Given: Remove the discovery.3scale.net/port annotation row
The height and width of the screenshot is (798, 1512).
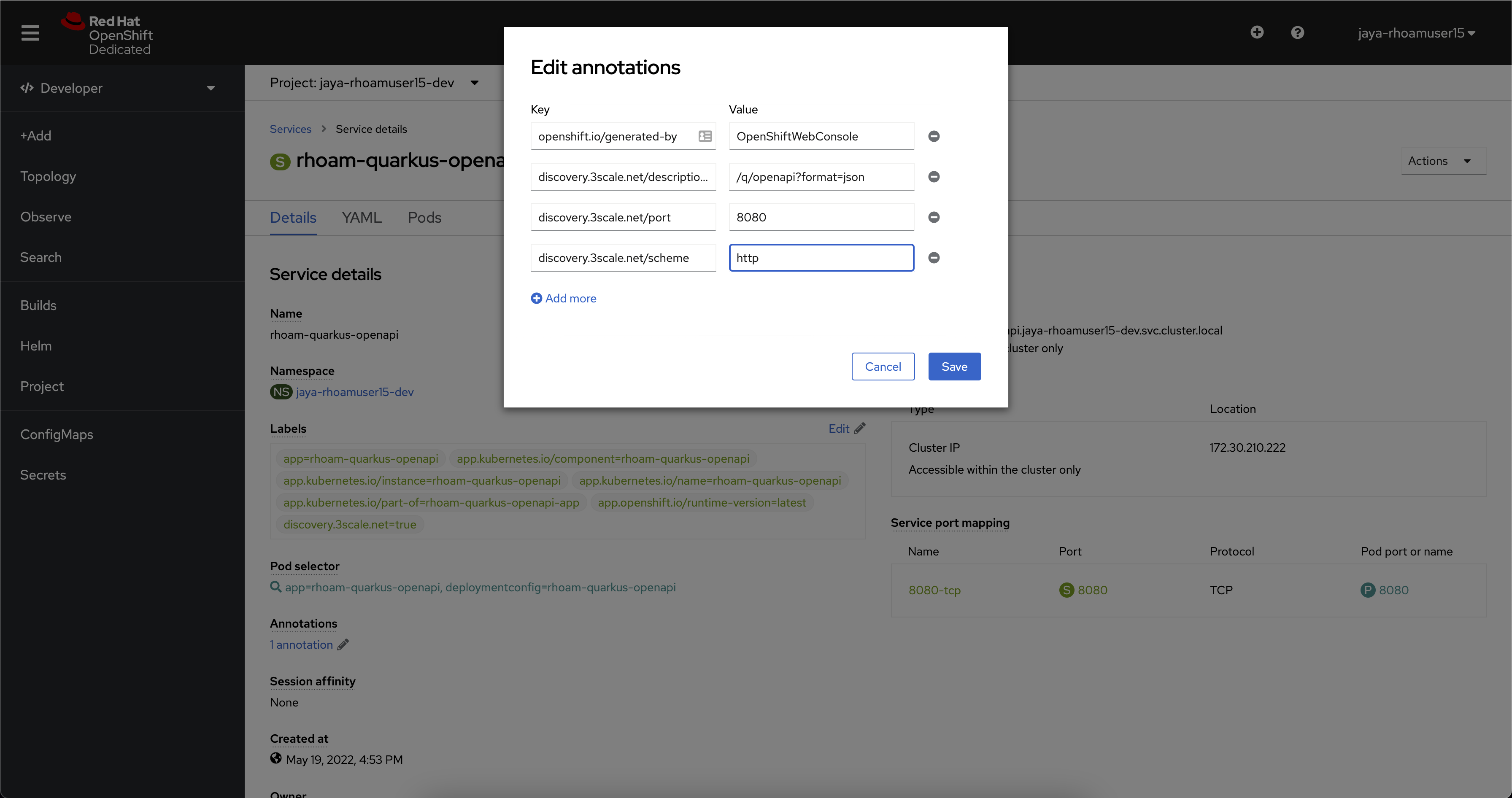Looking at the screenshot, I should [934, 217].
